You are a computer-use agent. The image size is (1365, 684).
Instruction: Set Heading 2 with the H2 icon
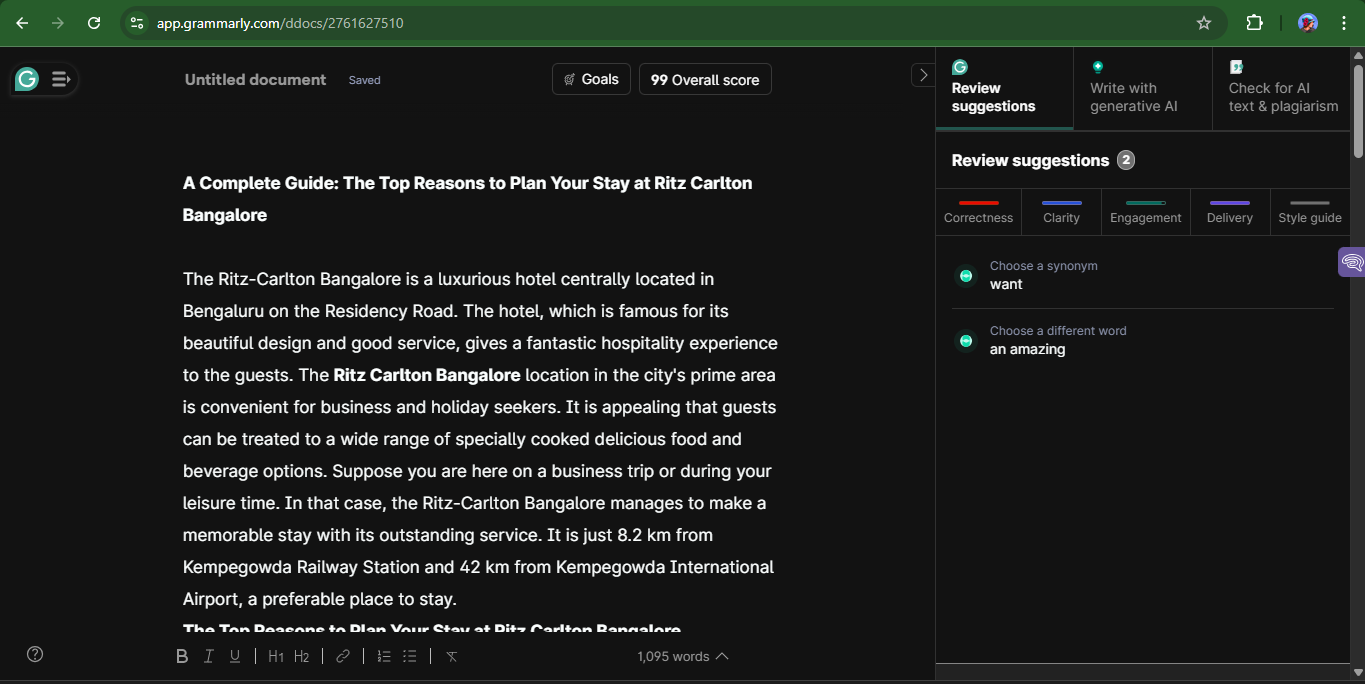tap(301, 656)
